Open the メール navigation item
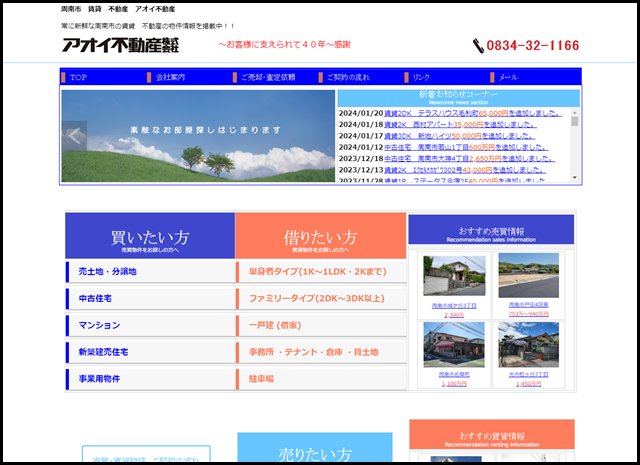The width and height of the screenshot is (640, 465). click(x=508, y=77)
